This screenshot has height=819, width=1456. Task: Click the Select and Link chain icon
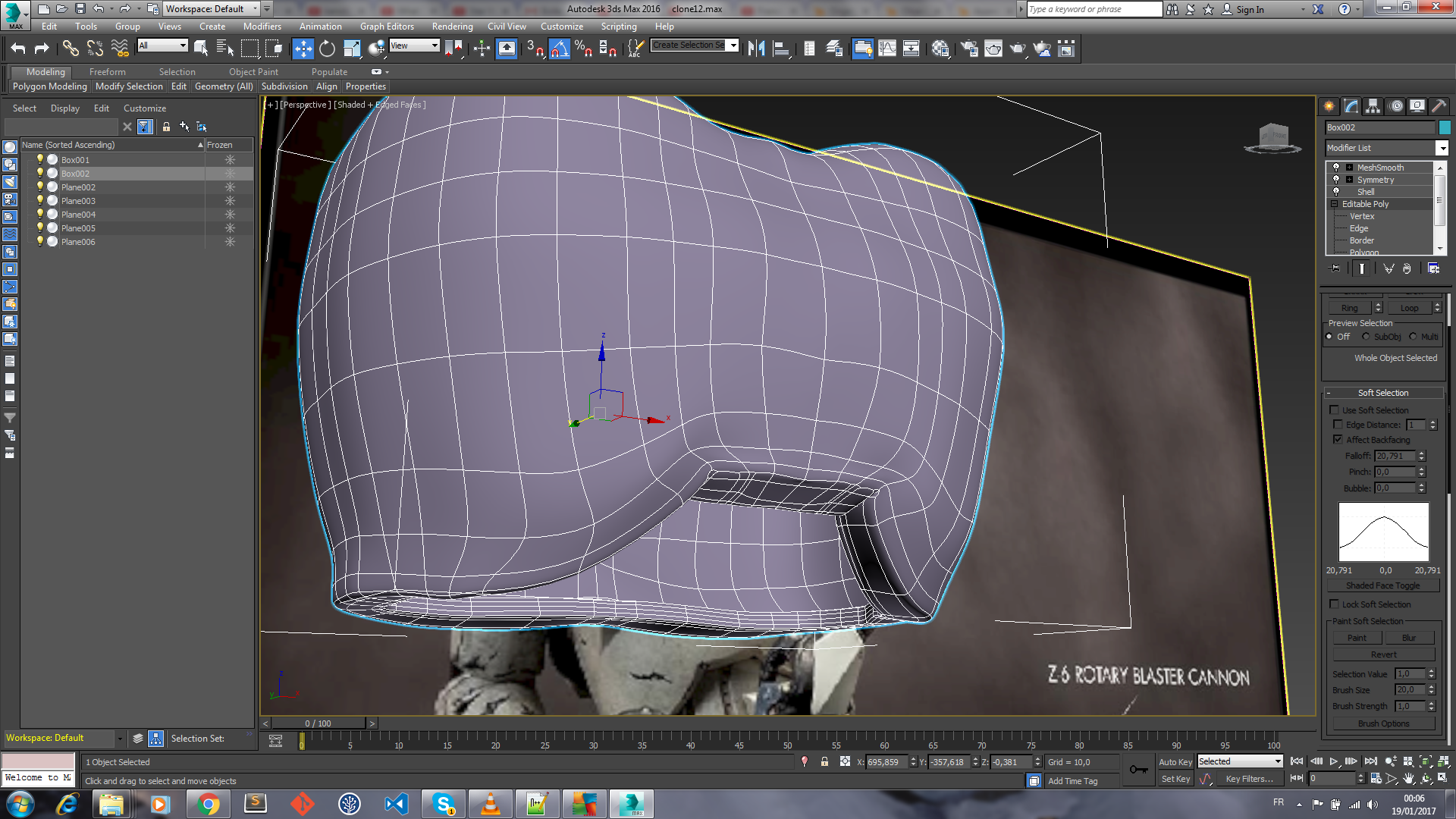[71, 49]
